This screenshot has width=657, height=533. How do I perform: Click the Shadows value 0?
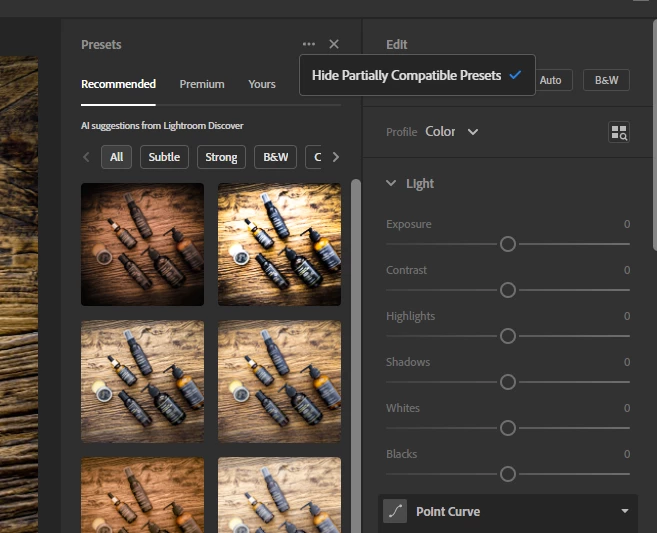627,362
